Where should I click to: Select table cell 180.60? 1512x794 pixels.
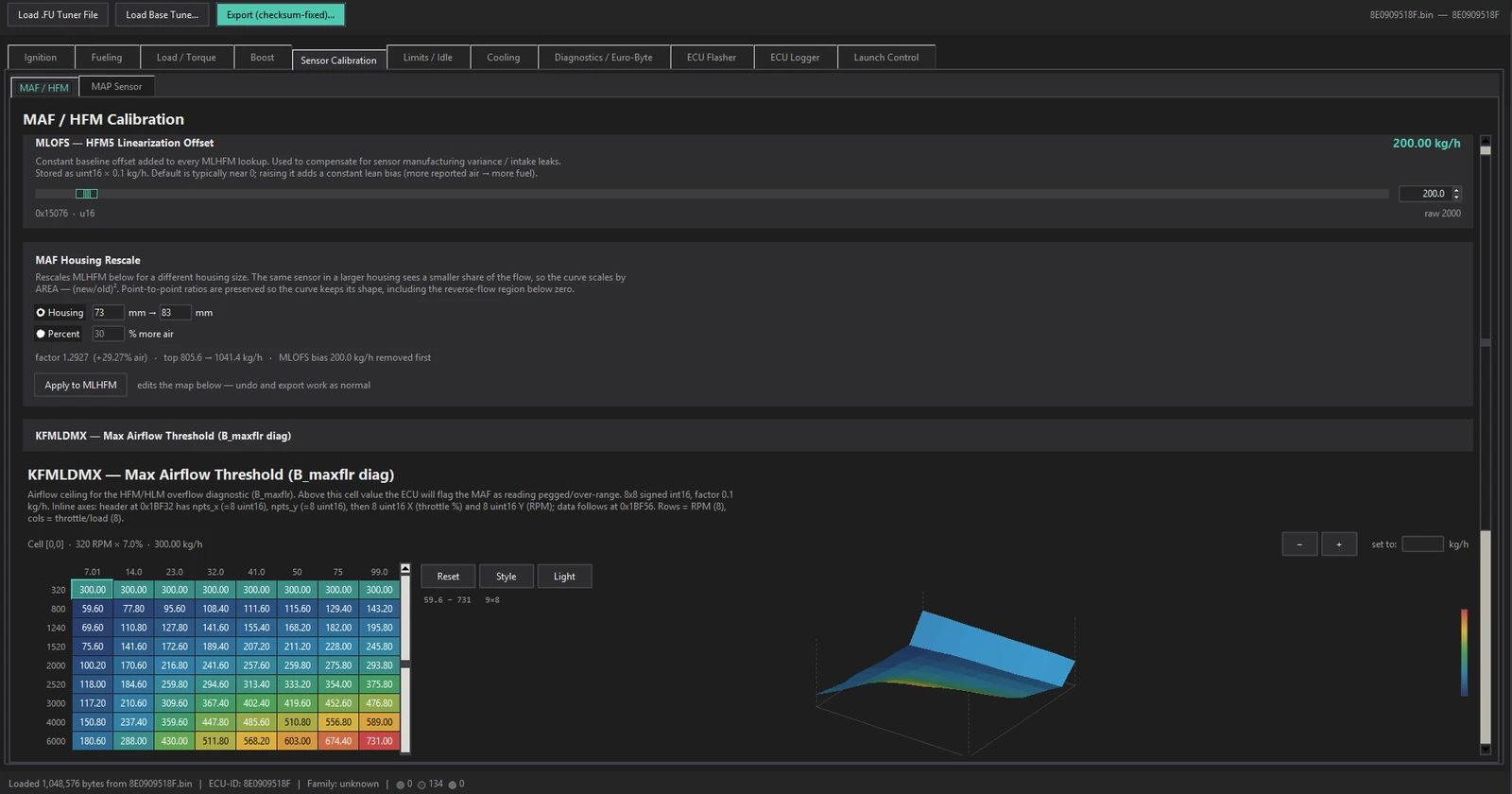coord(93,741)
